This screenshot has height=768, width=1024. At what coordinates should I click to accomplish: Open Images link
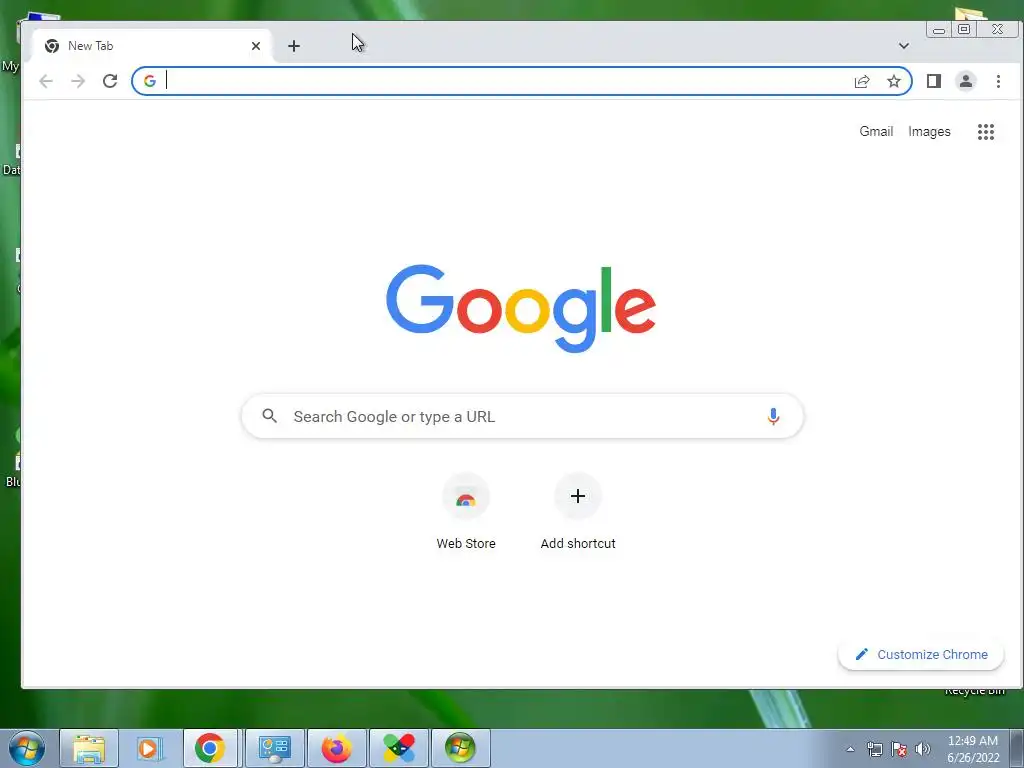(929, 131)
